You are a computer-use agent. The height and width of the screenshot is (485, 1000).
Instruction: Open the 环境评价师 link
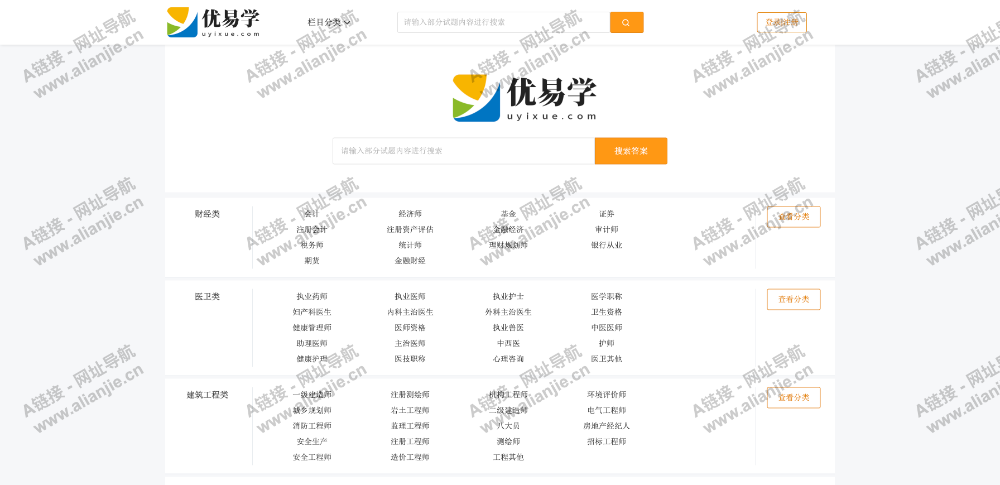(607, 395)
